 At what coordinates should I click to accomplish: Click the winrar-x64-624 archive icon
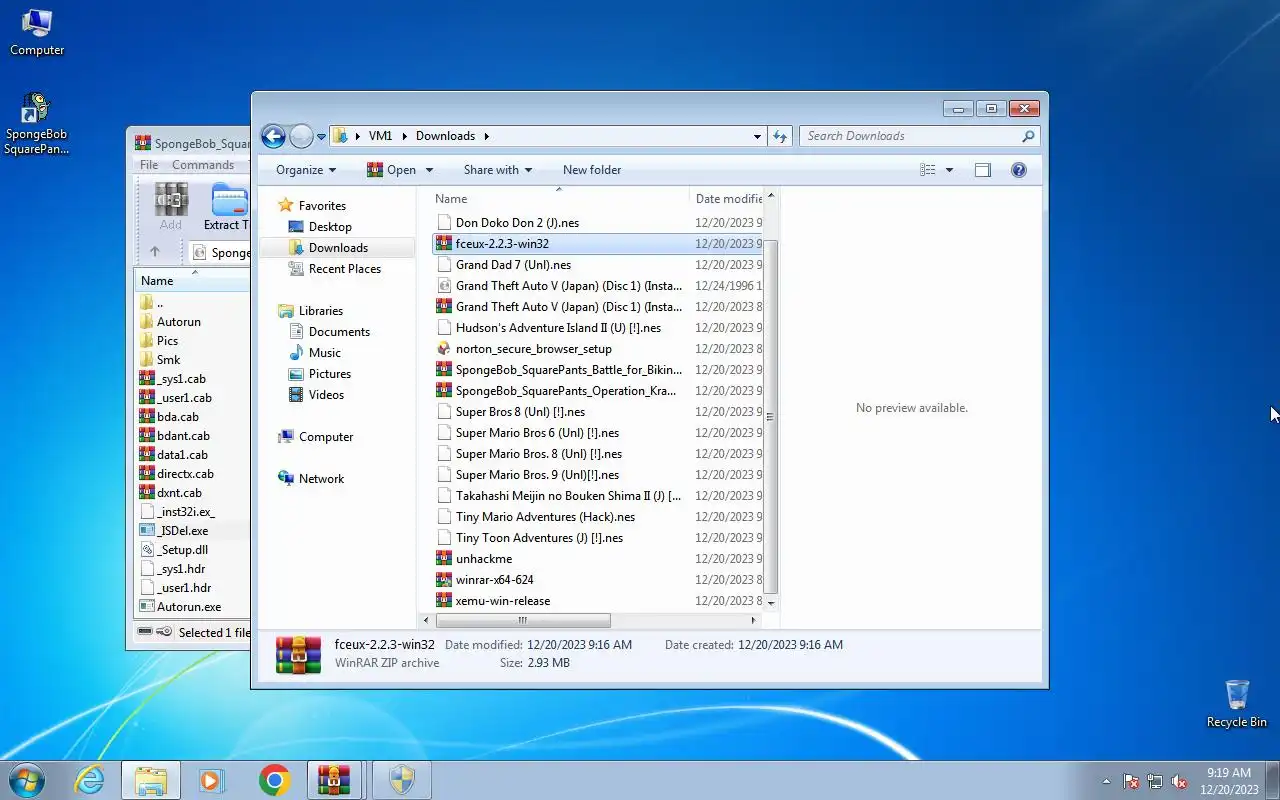(x=444, y=580)
